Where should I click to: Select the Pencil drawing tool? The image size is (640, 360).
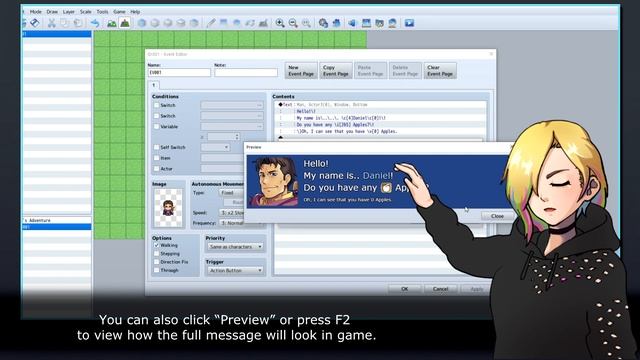click(x=211, y=23)
